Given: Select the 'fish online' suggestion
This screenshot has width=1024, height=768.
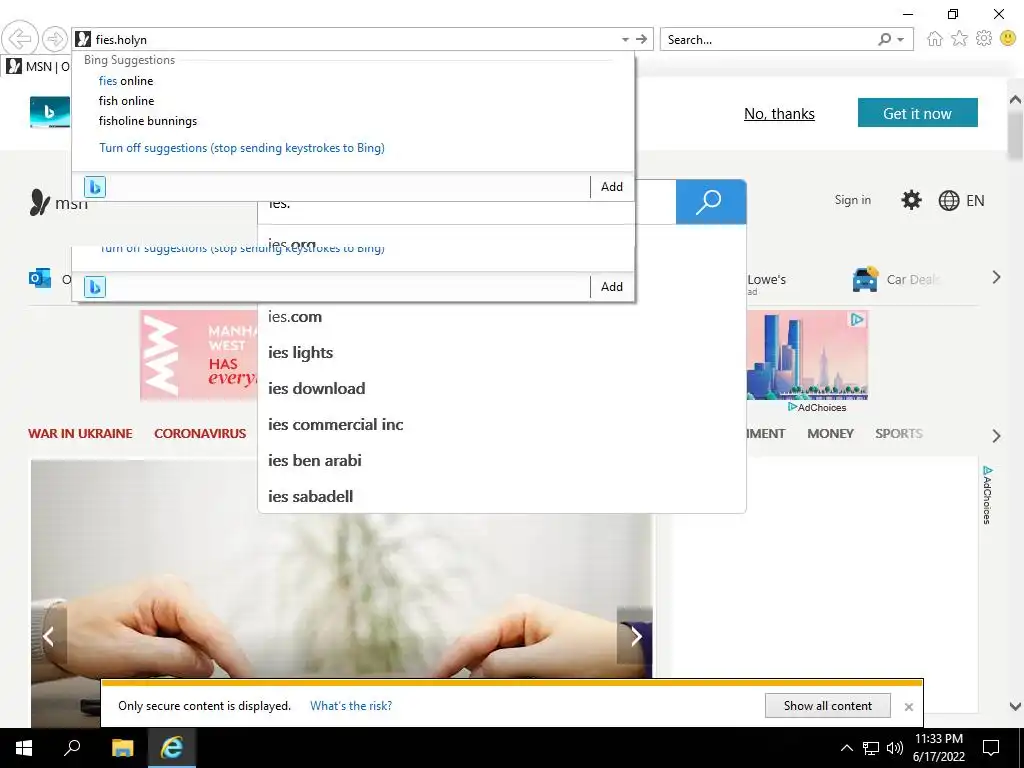Looking at the screenshot, I should pyautogui.click(x=126, y=101).
